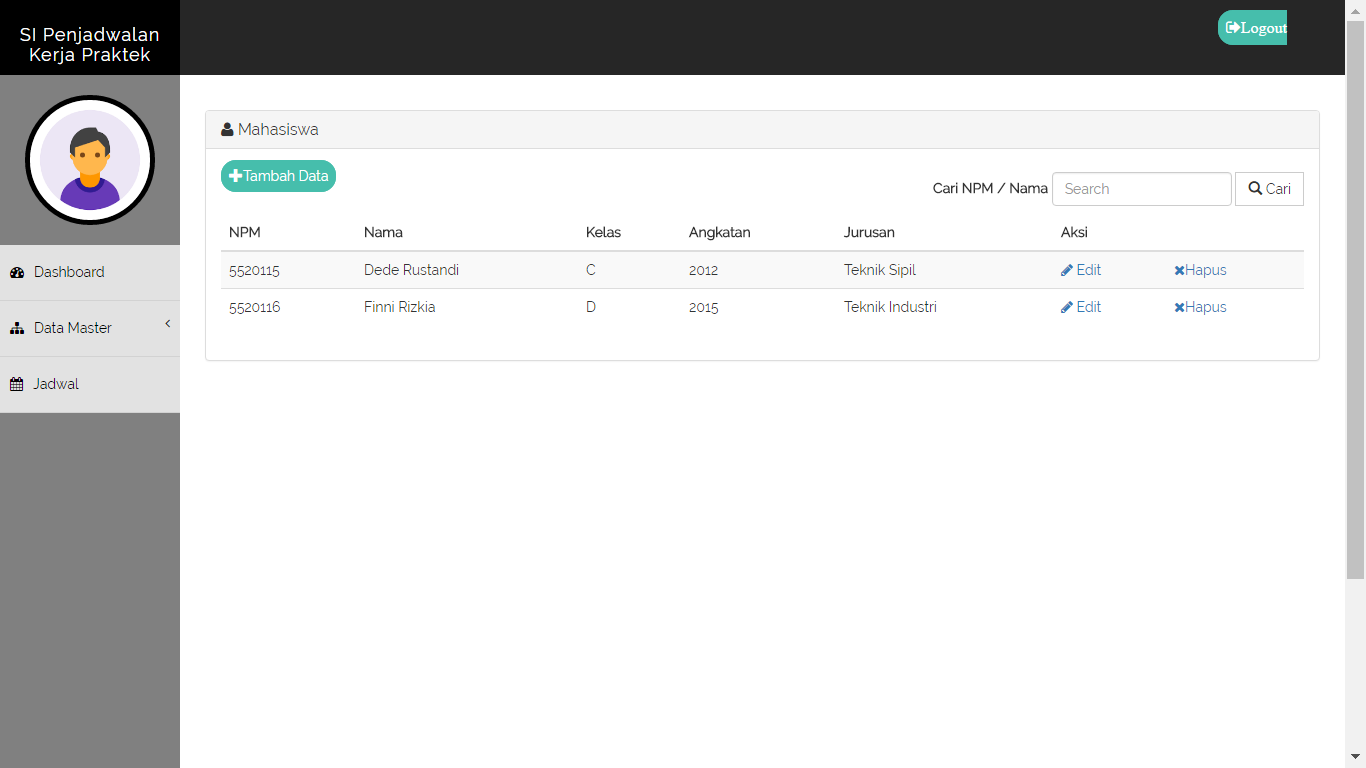Click pencil icon for Dede Rustandi row
The width and height of the screenshot is (1366, 768).
click(1067, 270)
